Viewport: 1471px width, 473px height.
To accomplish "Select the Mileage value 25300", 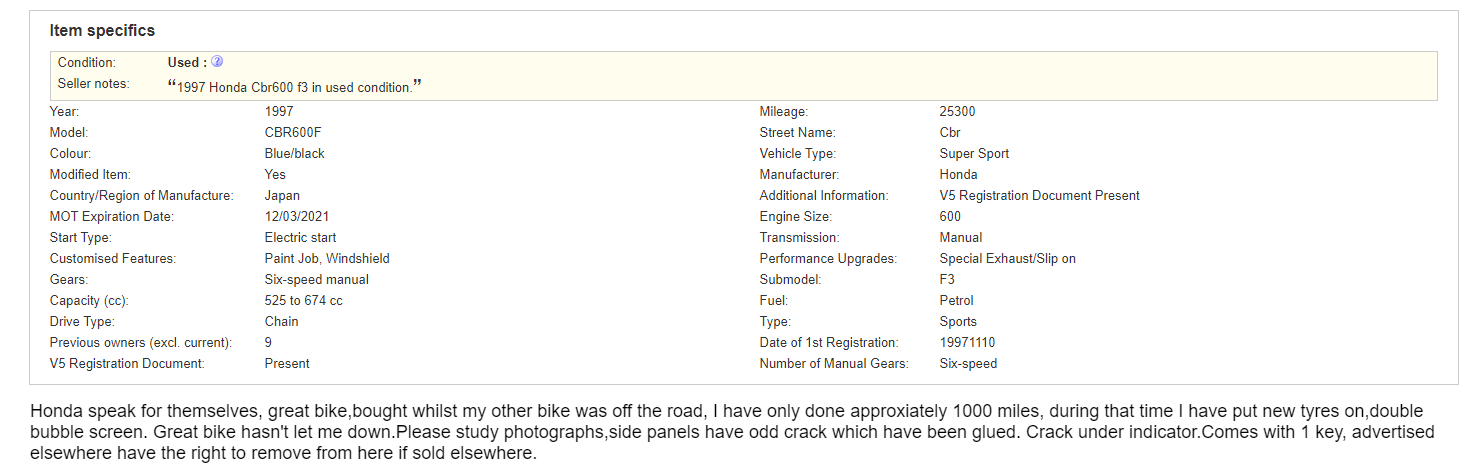I will pos(958,112).
